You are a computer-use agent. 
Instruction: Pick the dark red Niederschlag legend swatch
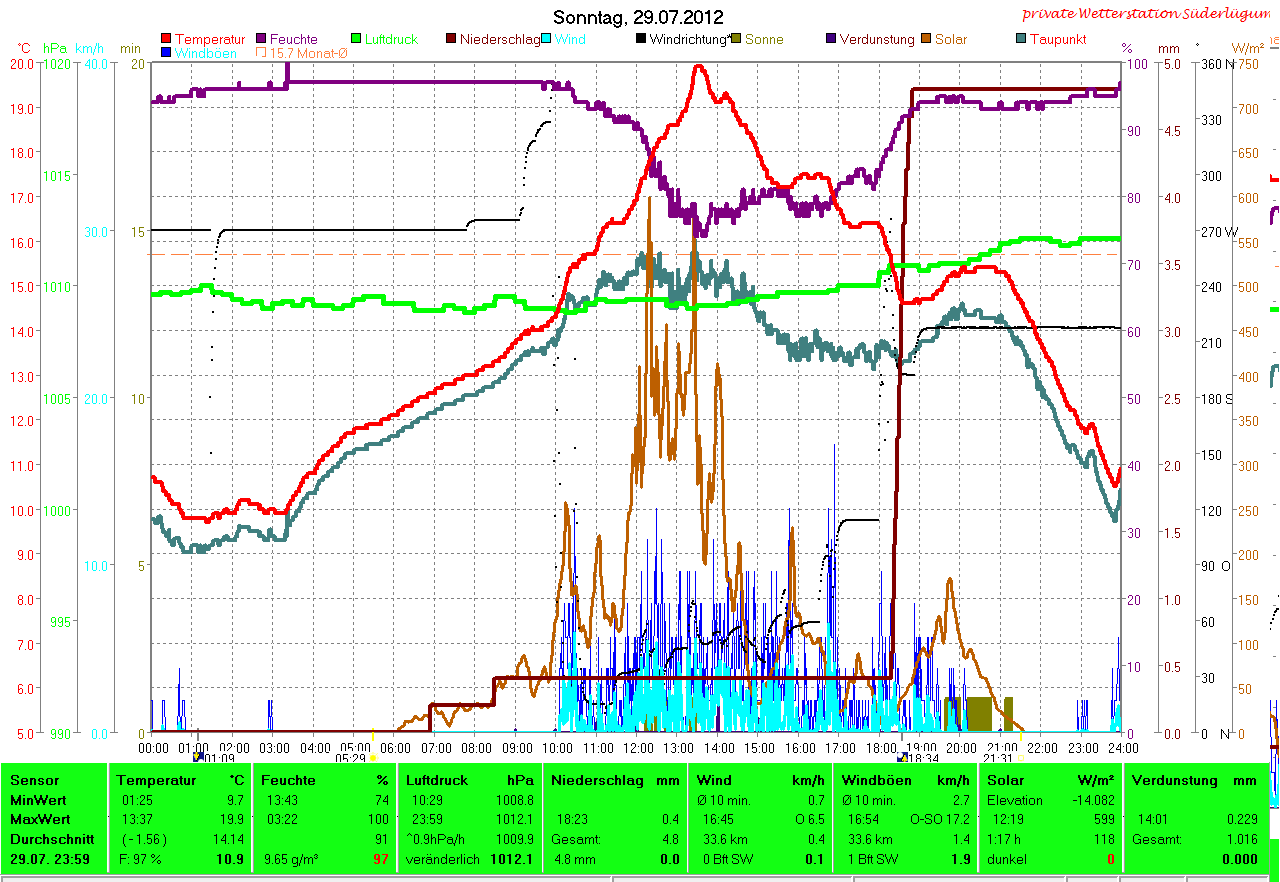(x=452, y=39)
